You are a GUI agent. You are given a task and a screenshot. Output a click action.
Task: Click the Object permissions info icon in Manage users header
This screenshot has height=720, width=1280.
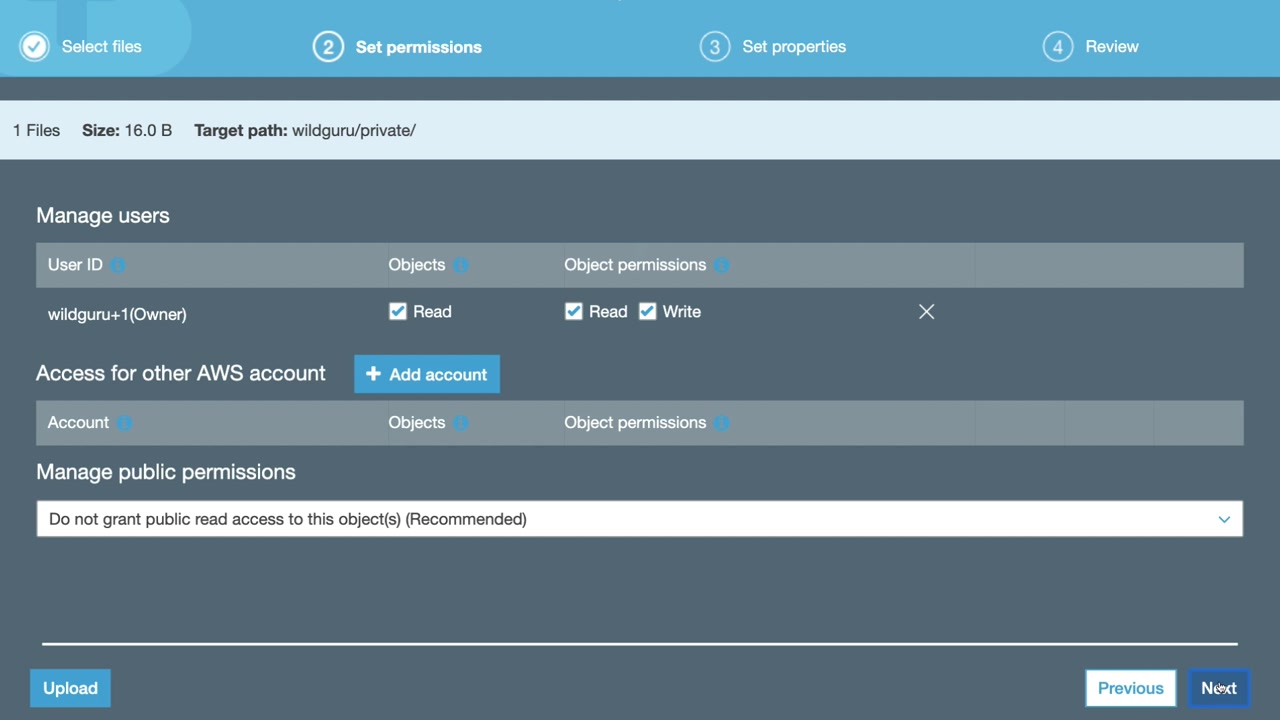coord(722,265)
